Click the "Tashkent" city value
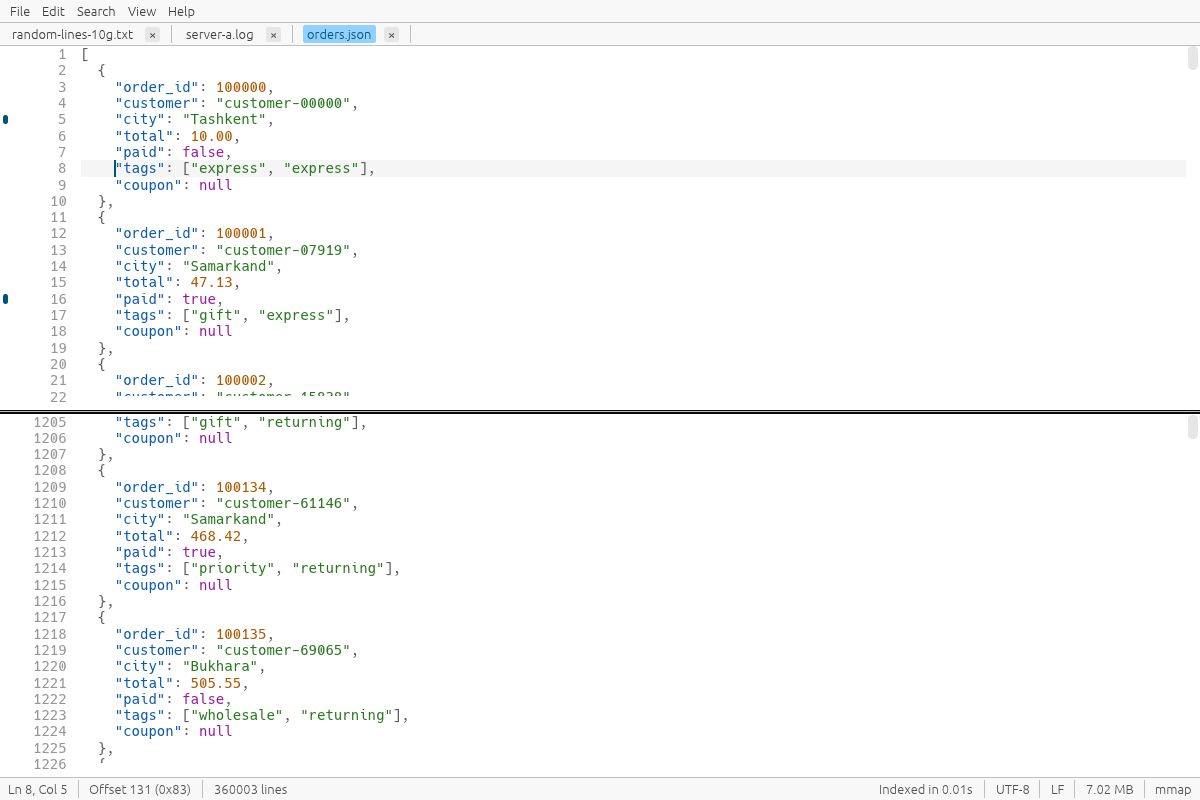The width and height of the screenshot is (1200, 800). click(x=224, y=119)
